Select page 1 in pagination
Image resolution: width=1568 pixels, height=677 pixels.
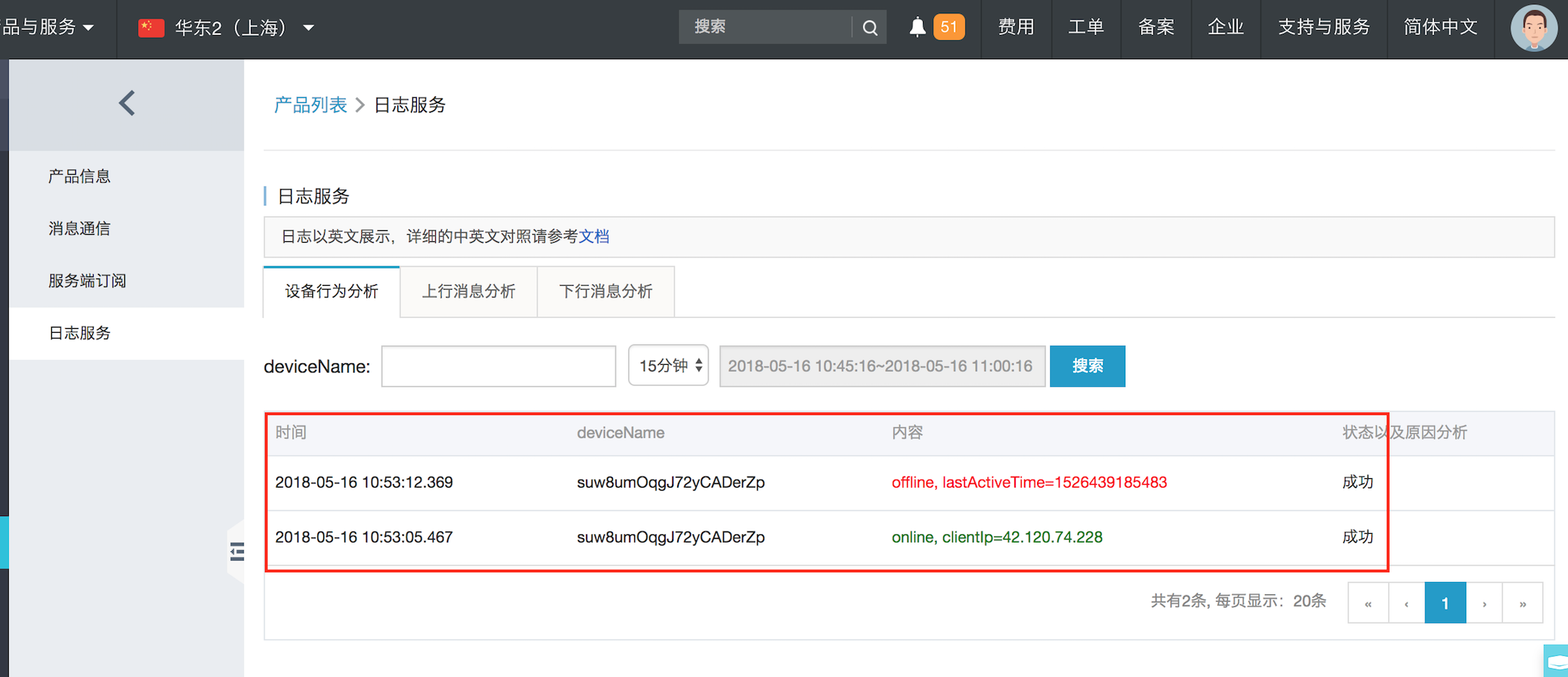[1445, 603]
